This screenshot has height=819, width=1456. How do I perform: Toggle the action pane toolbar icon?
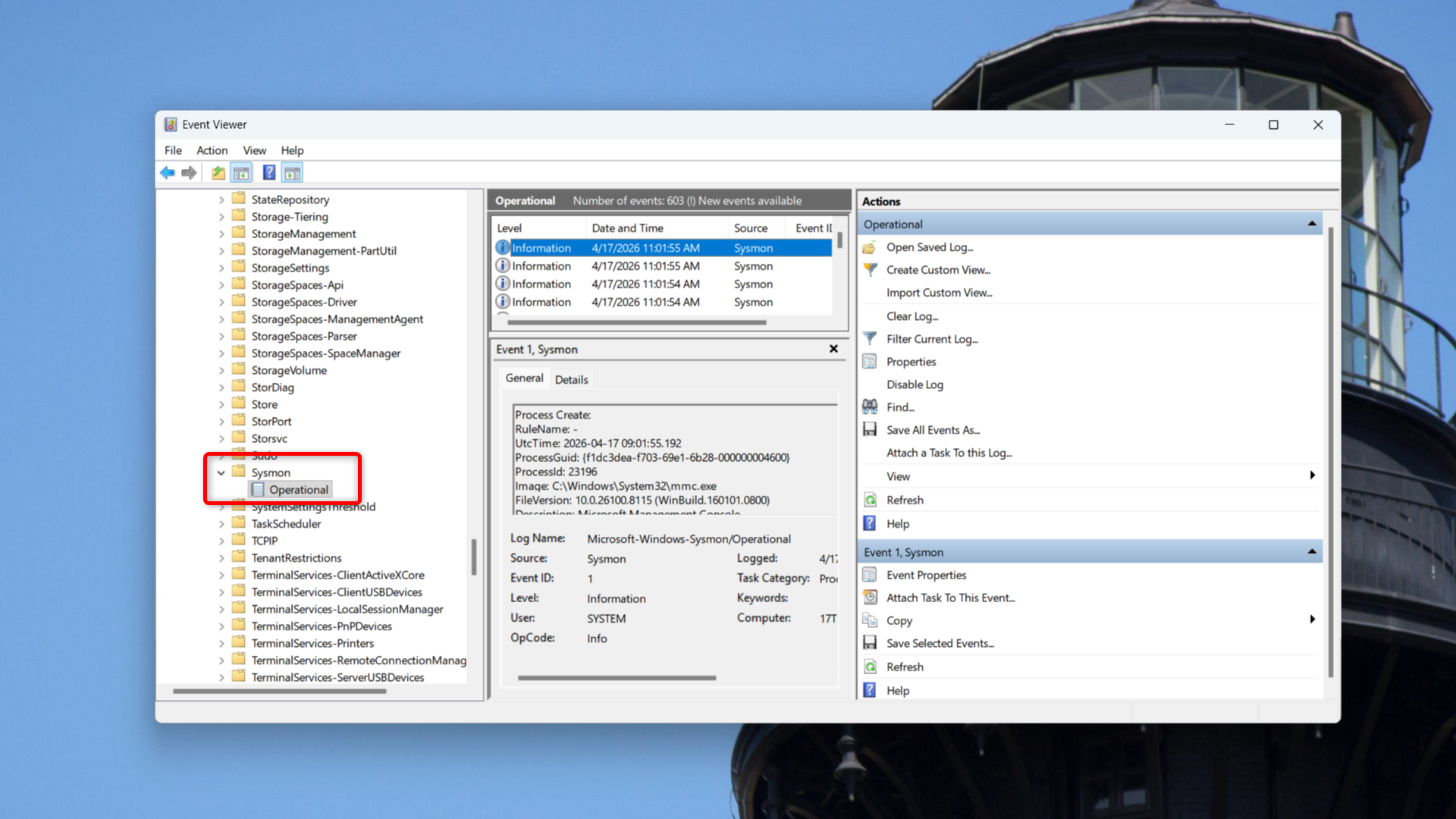(292, 173)
